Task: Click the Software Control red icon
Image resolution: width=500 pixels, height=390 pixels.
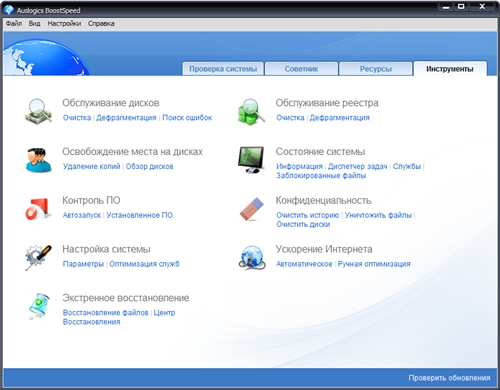Action: click(38, 209)
